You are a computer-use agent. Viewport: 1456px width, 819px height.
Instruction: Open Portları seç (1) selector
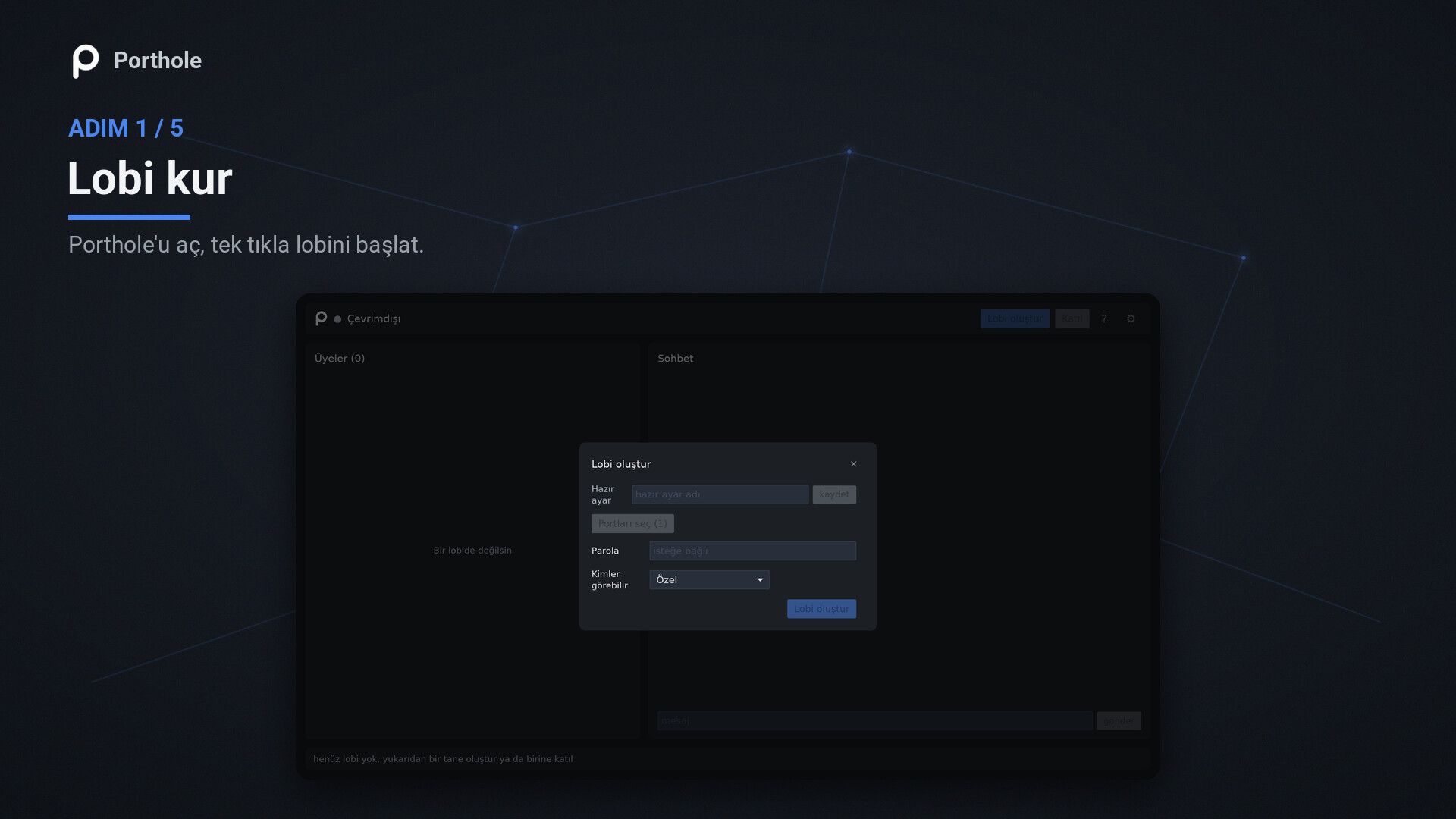632,523
